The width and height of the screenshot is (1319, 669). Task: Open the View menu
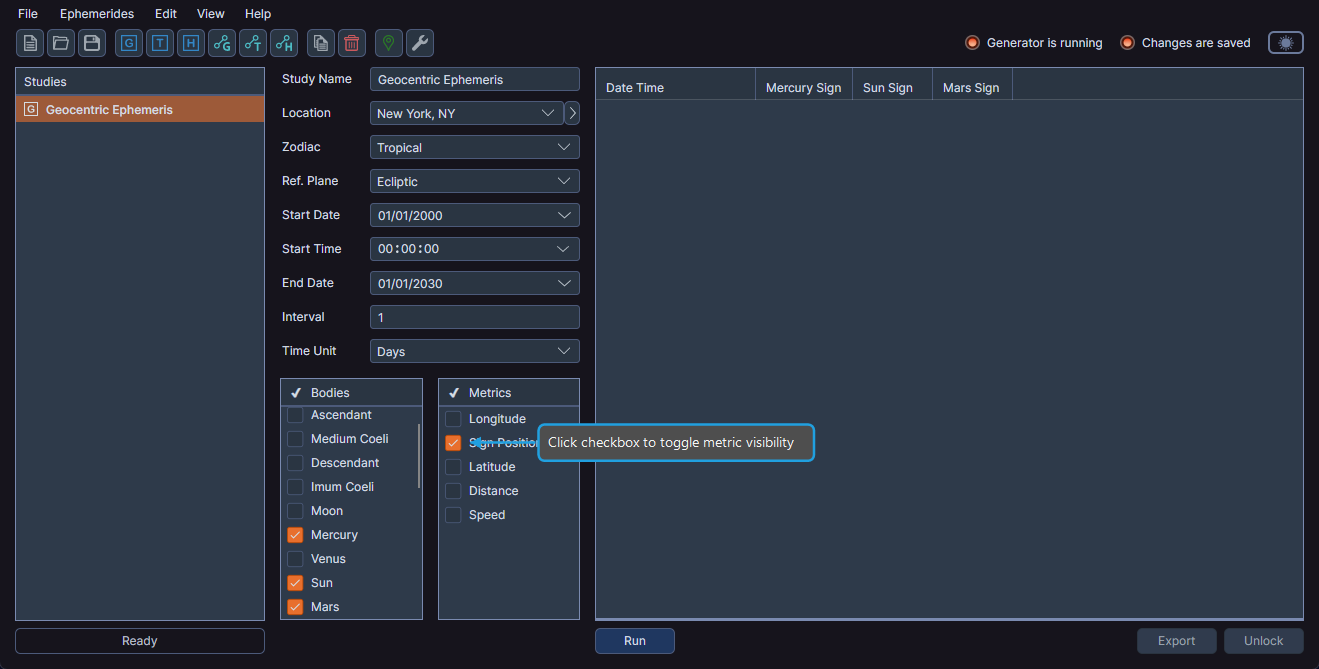coord(210,13)
